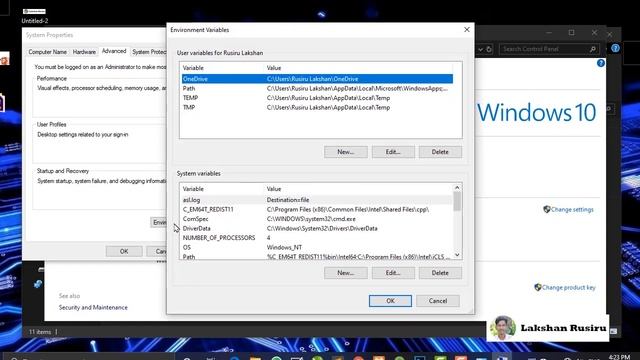Select the OneDrive user variable row
The width and height of the screenshot is (640, 360).
(317, 79)
